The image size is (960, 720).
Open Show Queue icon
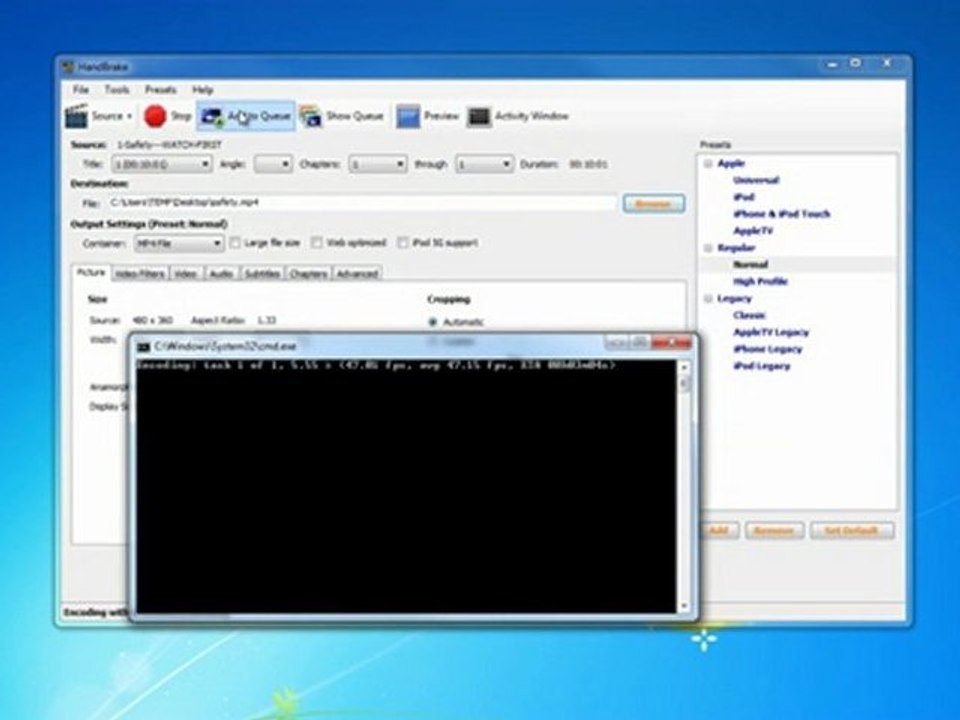pyautogui.click(x=310, y=116)
